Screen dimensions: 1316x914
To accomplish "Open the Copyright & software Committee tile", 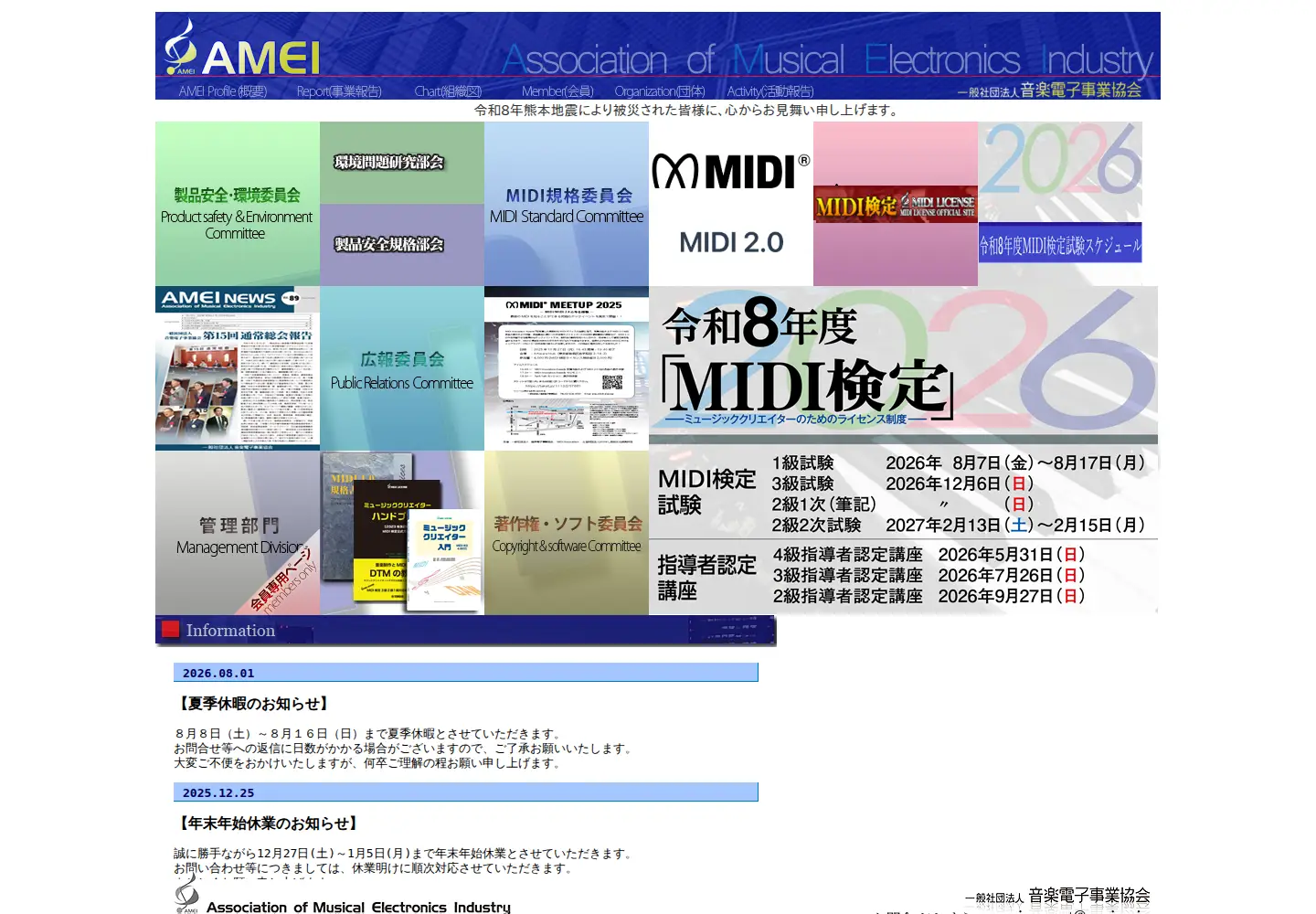I will [x=567, y=533].
